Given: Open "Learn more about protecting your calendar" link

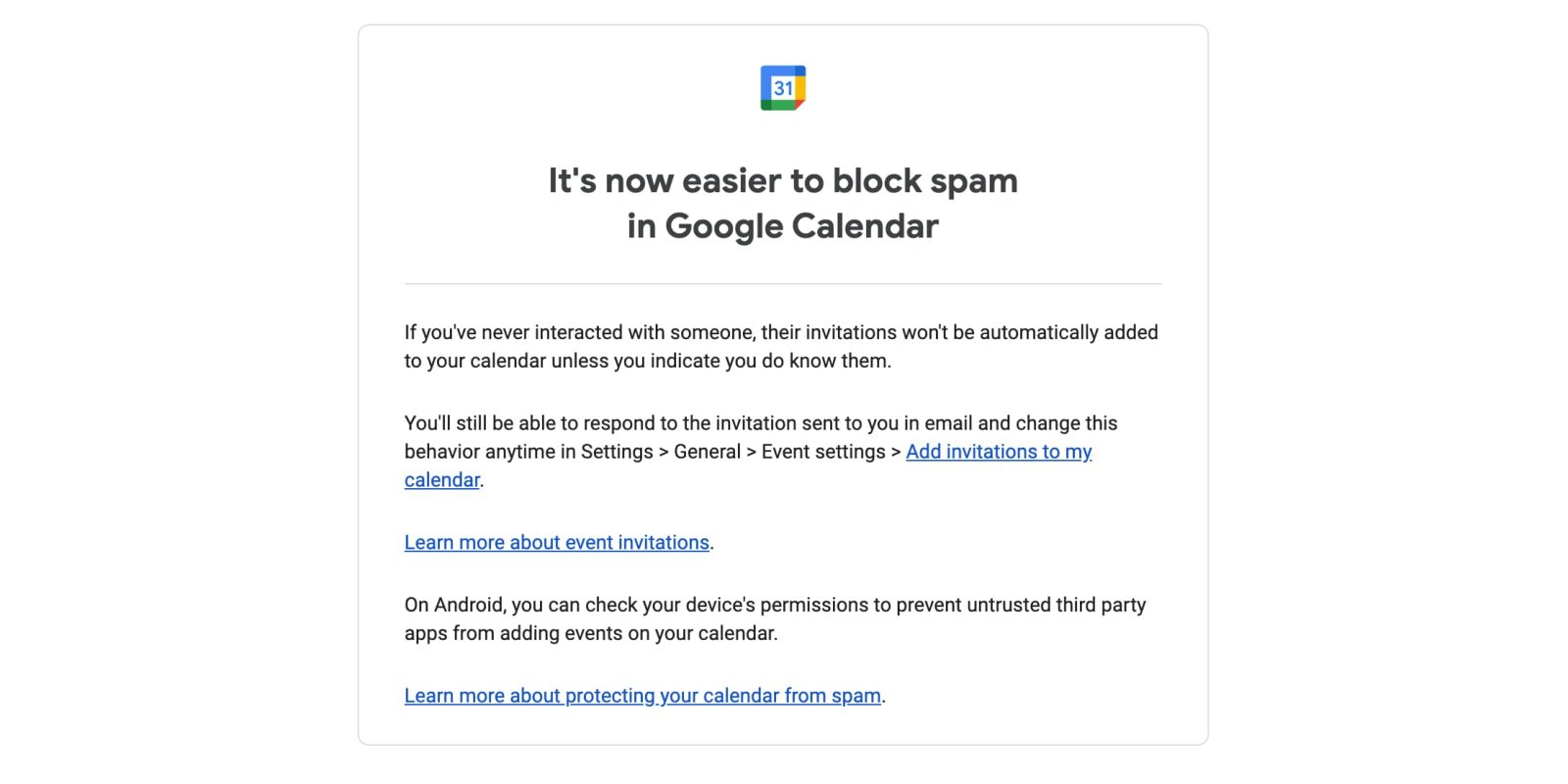Looking at the screenshot, I should click(x=643, y=696).
